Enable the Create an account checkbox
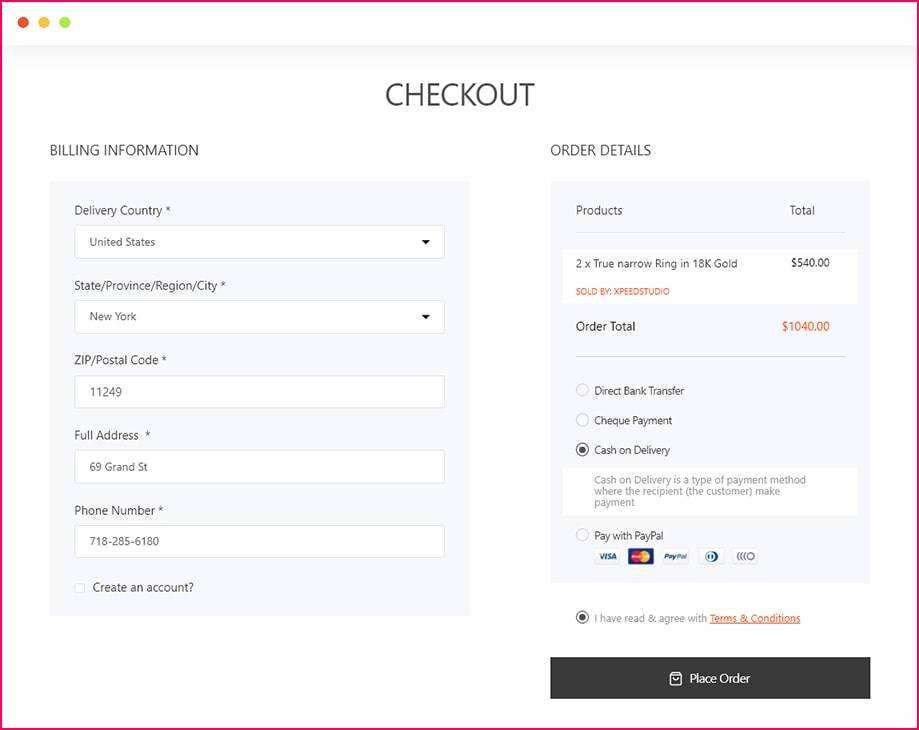The width and height of the screenshot is (919, 730). 80,588
